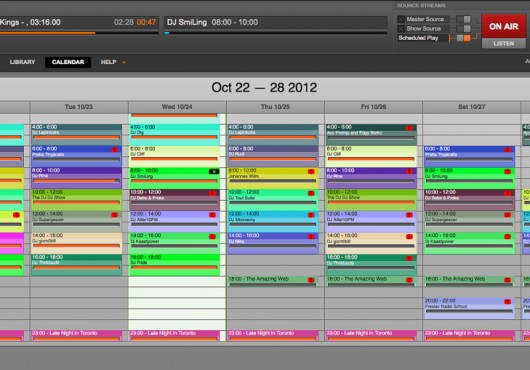530x370 pixels.
Task: Click the orange progress bar of the current track
Action: point(47,33)
